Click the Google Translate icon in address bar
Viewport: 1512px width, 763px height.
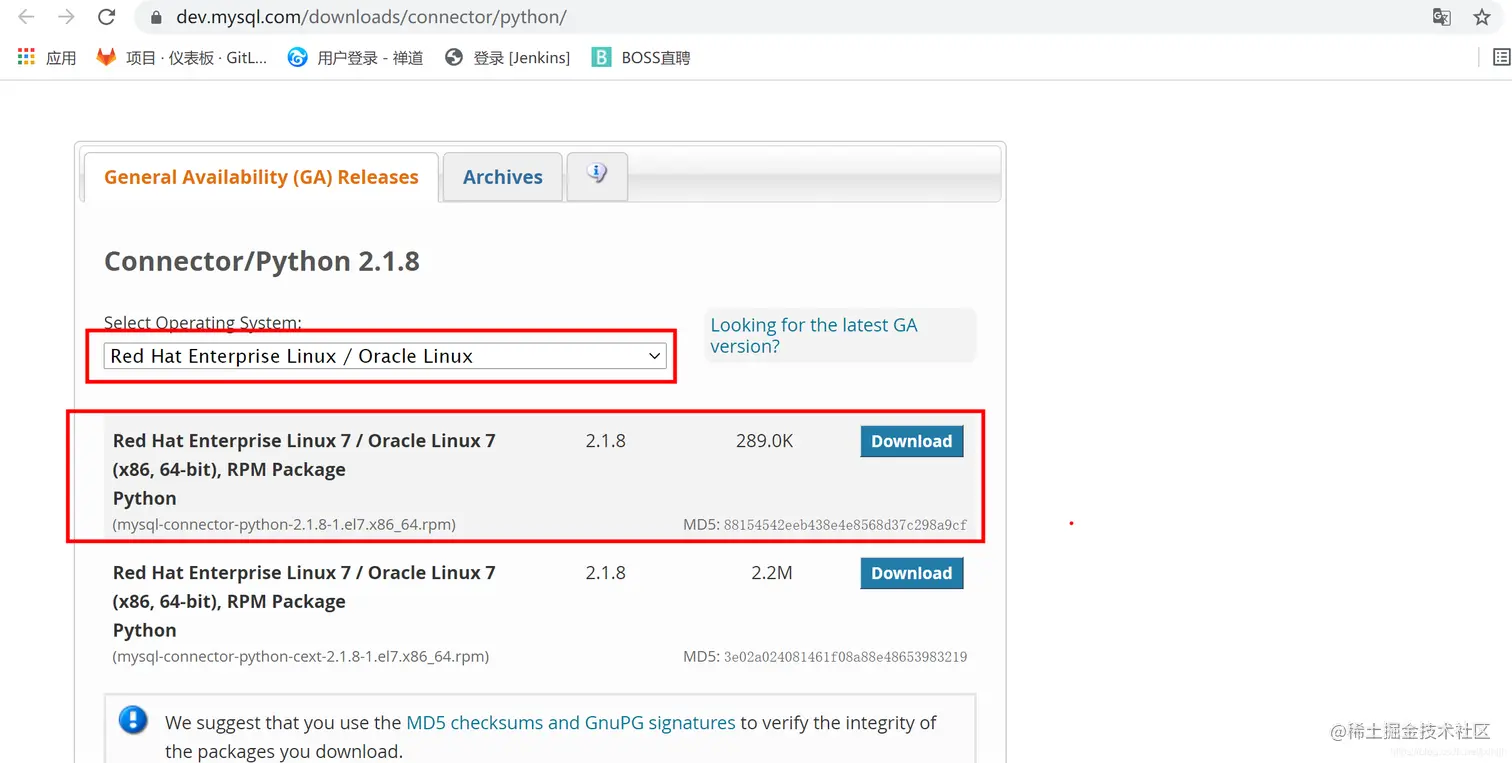point(1441,17)
